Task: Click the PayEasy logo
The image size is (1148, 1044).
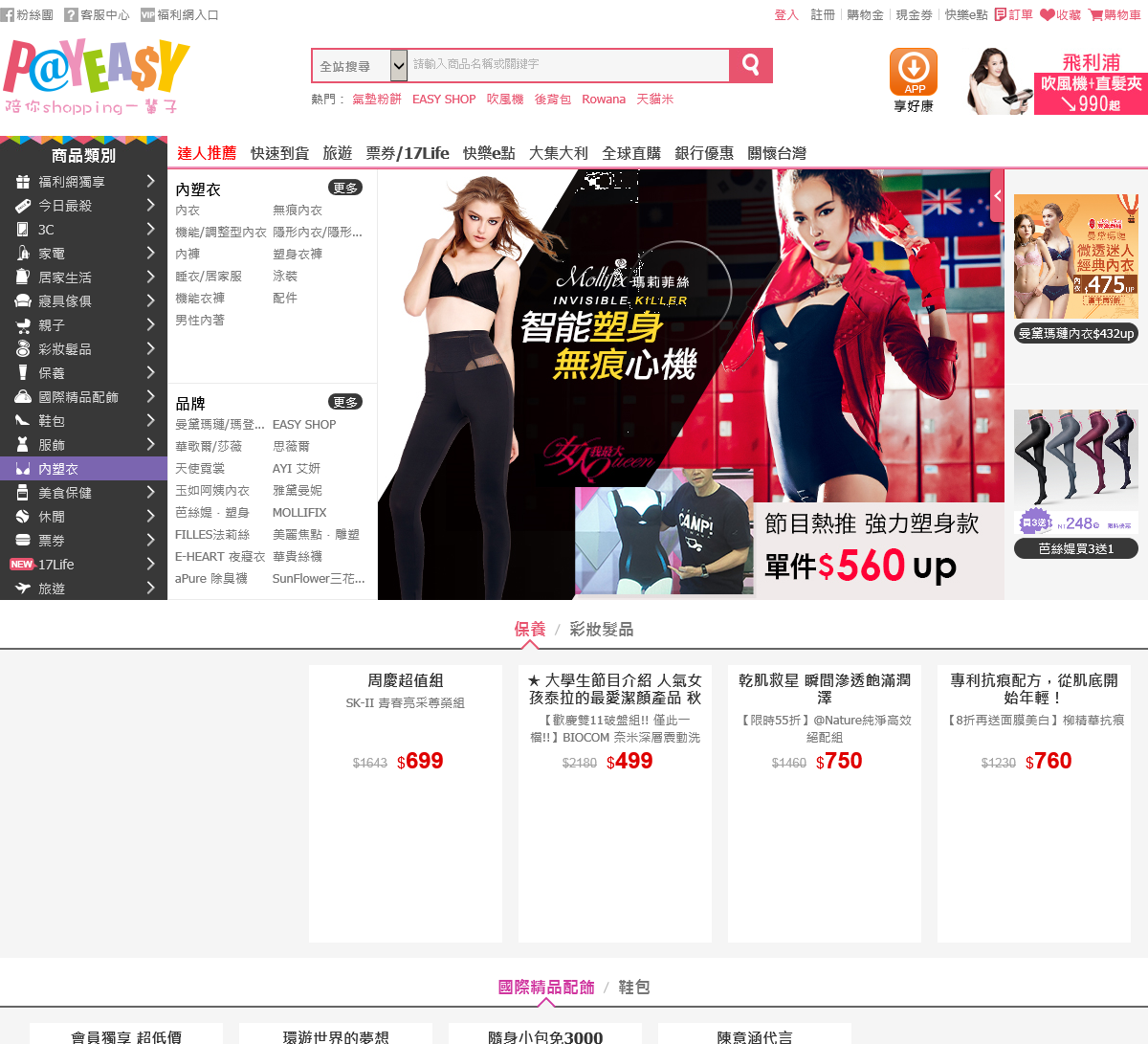Action: point(97,77)
